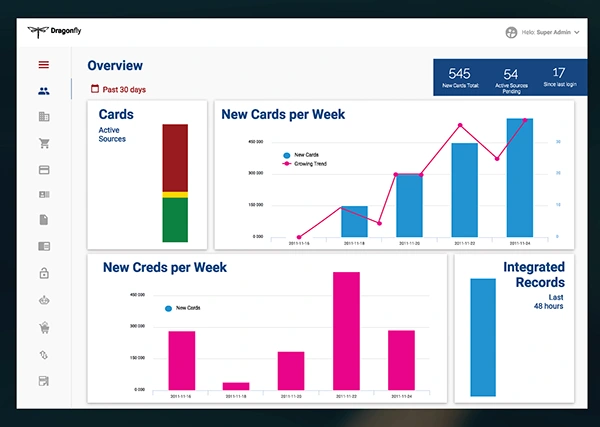Click the trend point above the 2011-11-22 bar

[x=460, y=125]
